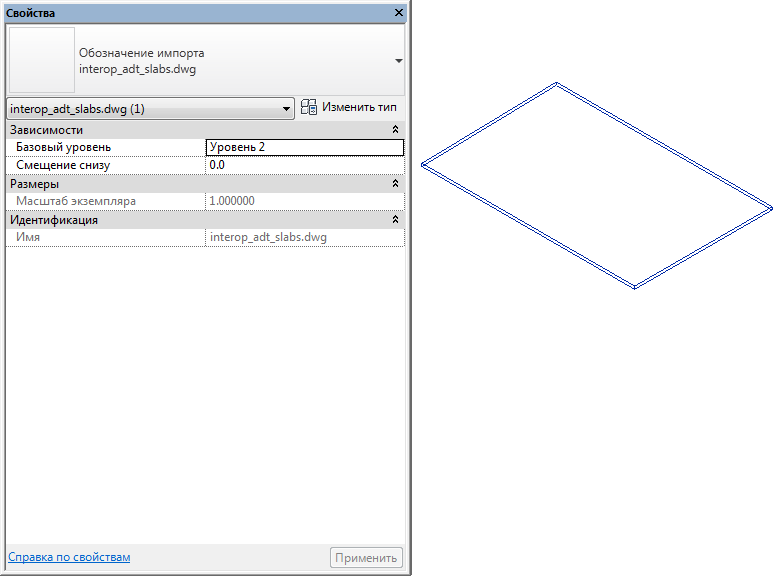Open Справка по свойствам link
779x576 pixels.
(69, 557)
